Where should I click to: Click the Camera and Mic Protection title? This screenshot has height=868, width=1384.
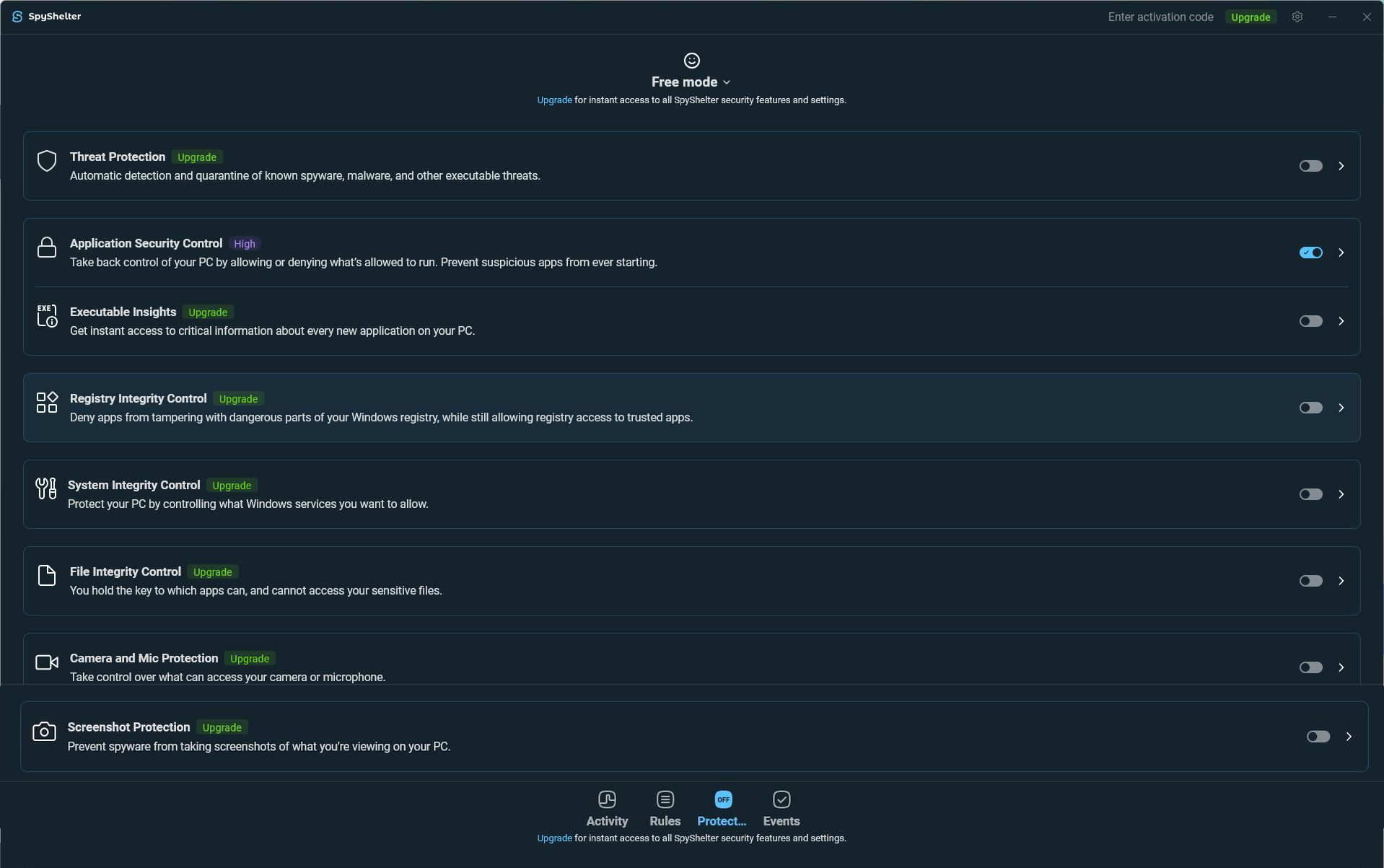click(x=144, y=658)
